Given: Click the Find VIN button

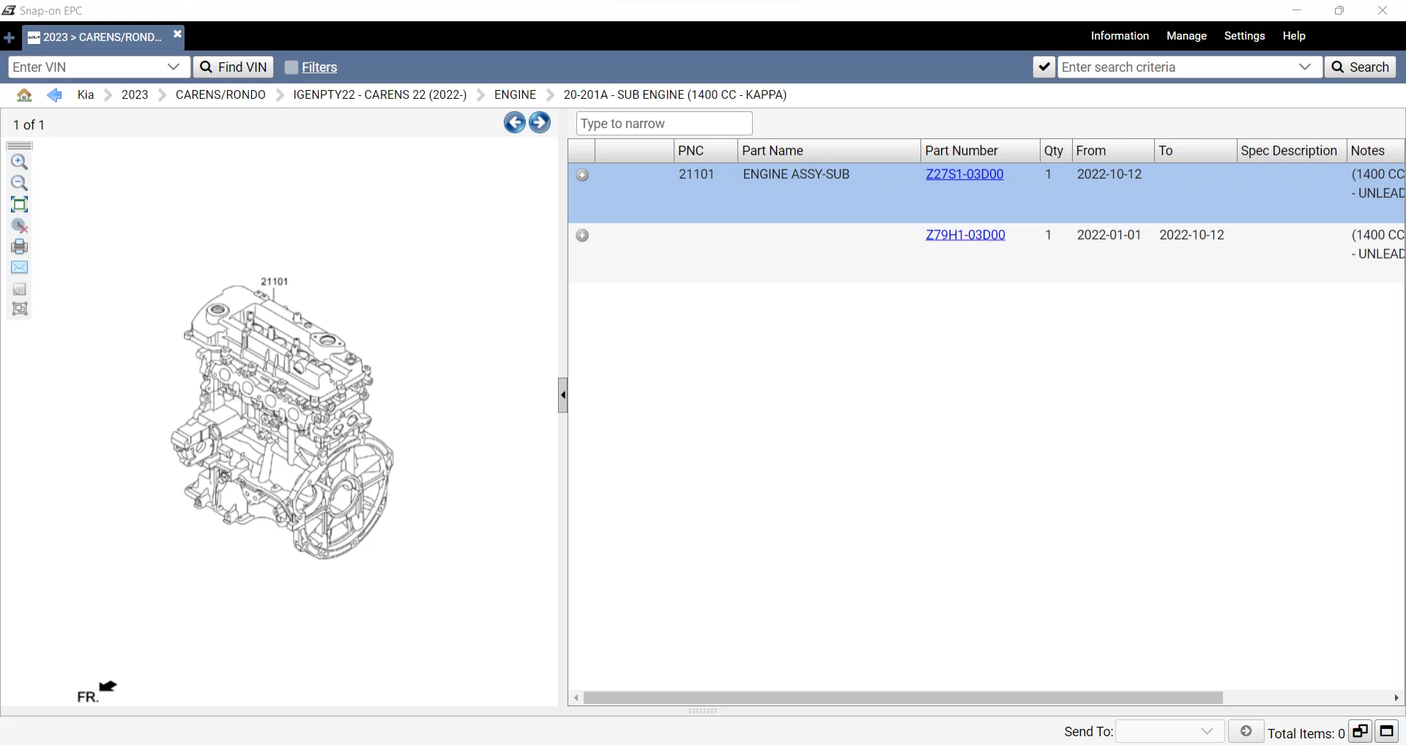Looking at the screenshot, I should 233,67.
